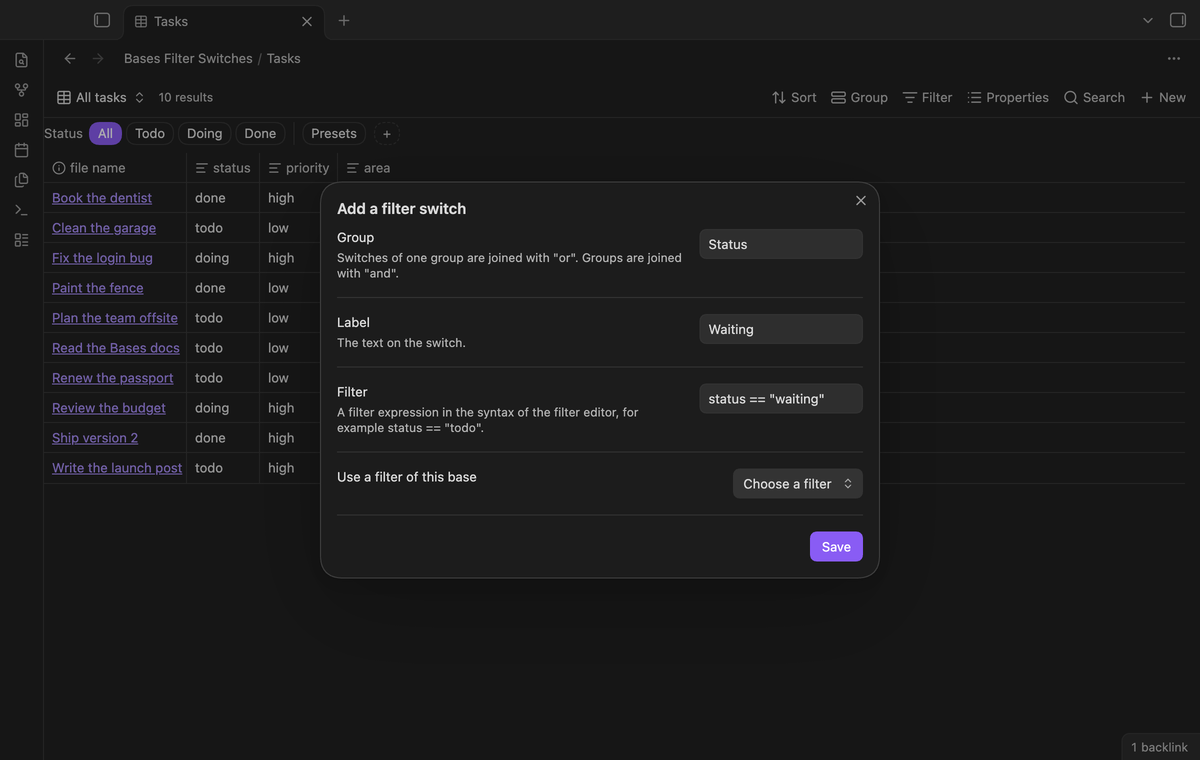Image resolution: width=1200 pixels, height=760 pixels.
Task: Open a new tab with plus icon
Action: [344, 20]
